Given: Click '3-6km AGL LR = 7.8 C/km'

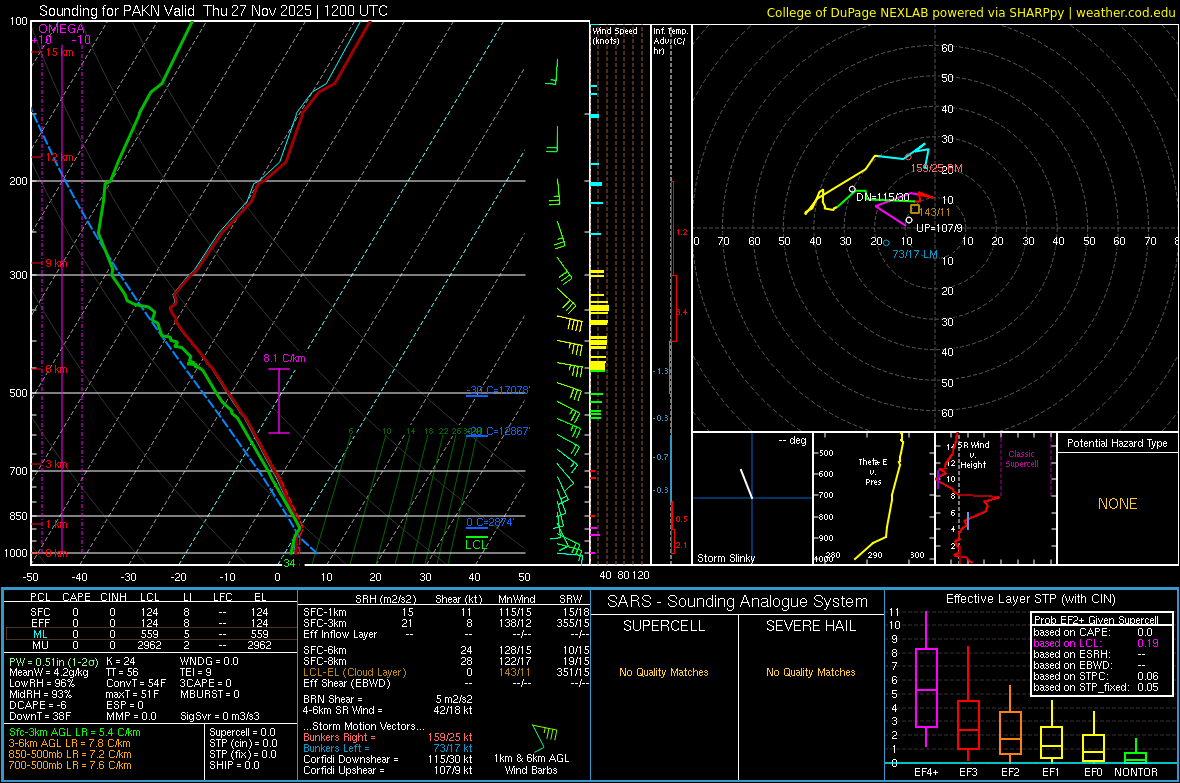Looking at the screenshot, I should coord(69,743).
